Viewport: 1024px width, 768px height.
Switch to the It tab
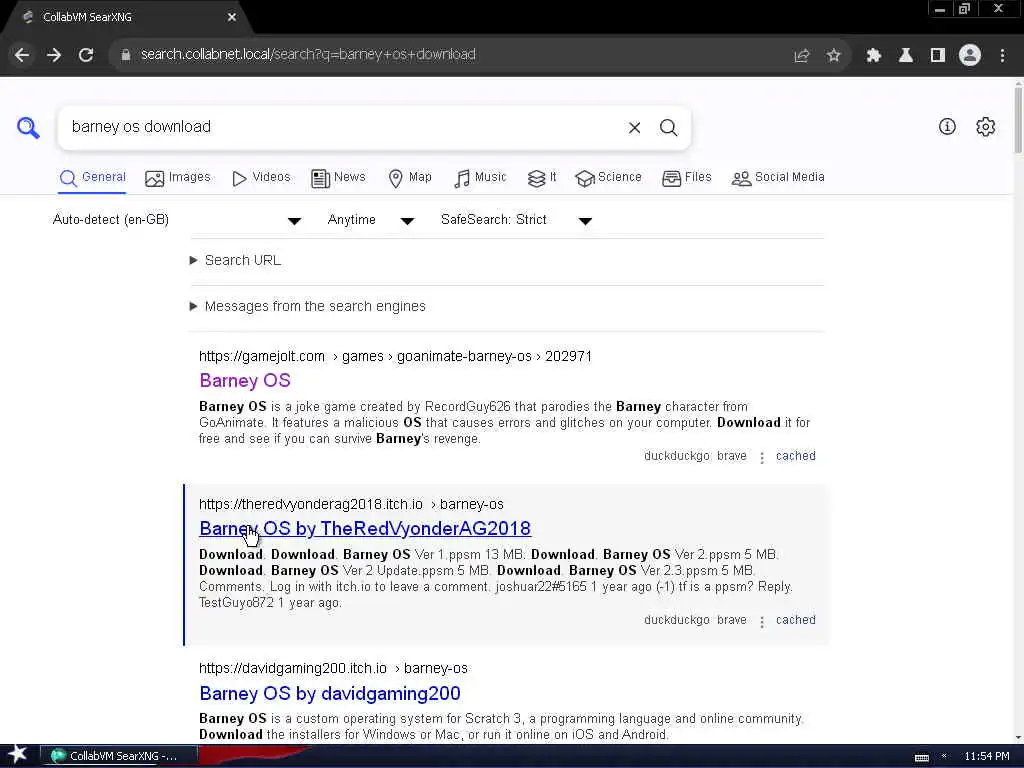pos(542,178)
